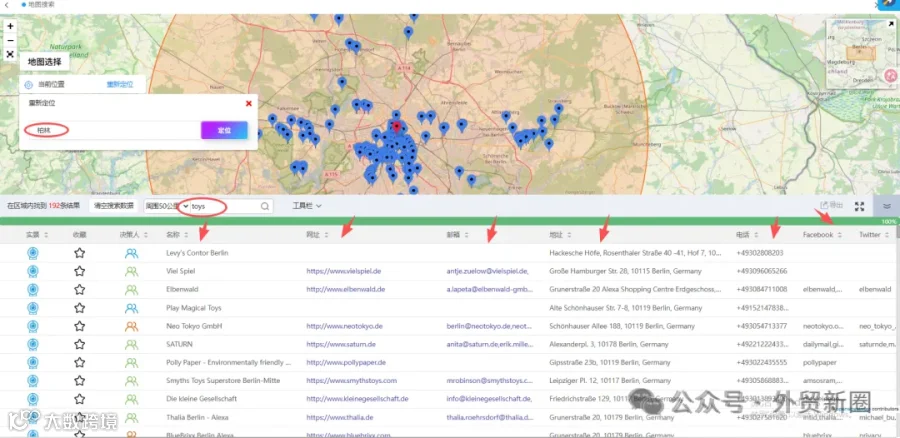
Task: Favorite Die kleine Gesellschaft with star
Action: 79,399
